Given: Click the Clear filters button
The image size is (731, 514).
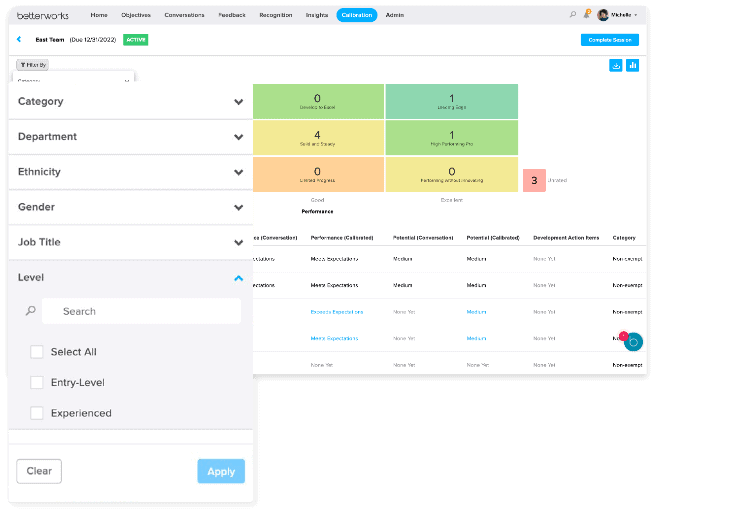Looking at the screenshot, I should (39, 471).
